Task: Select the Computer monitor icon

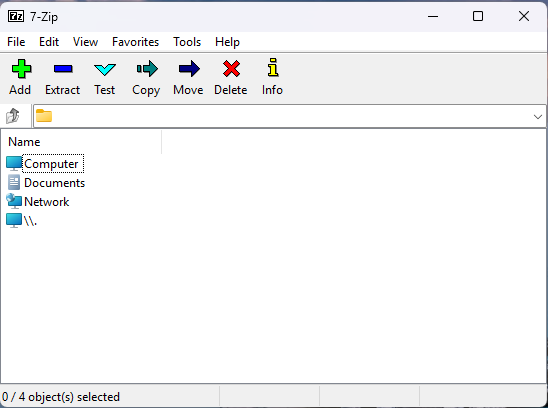Action: (x=14, y=164)
